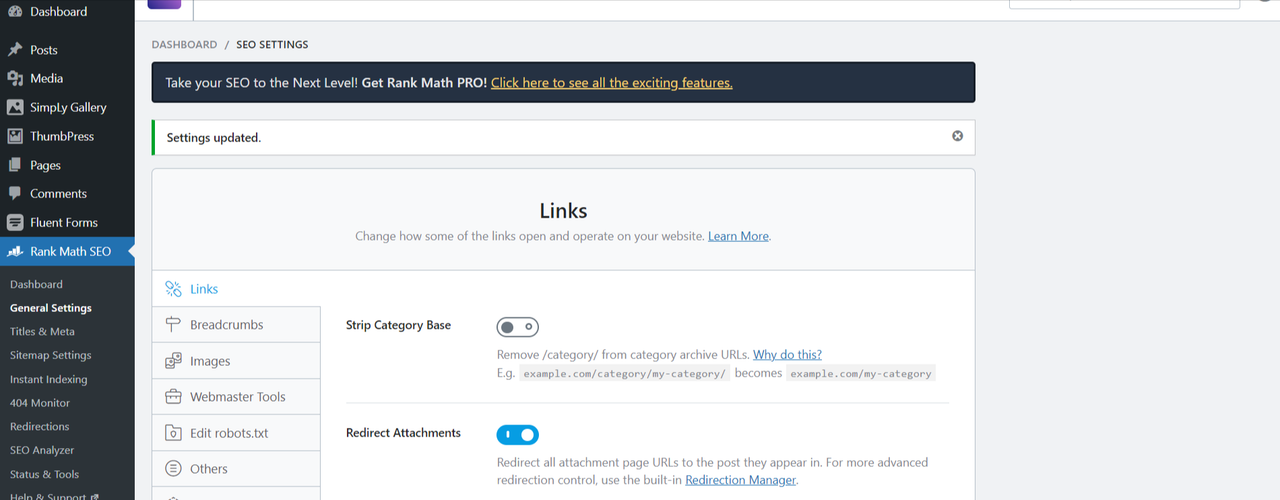Click the Images tab icon
Viewport: 1280px width, 500px height.
tap(173, 361)
